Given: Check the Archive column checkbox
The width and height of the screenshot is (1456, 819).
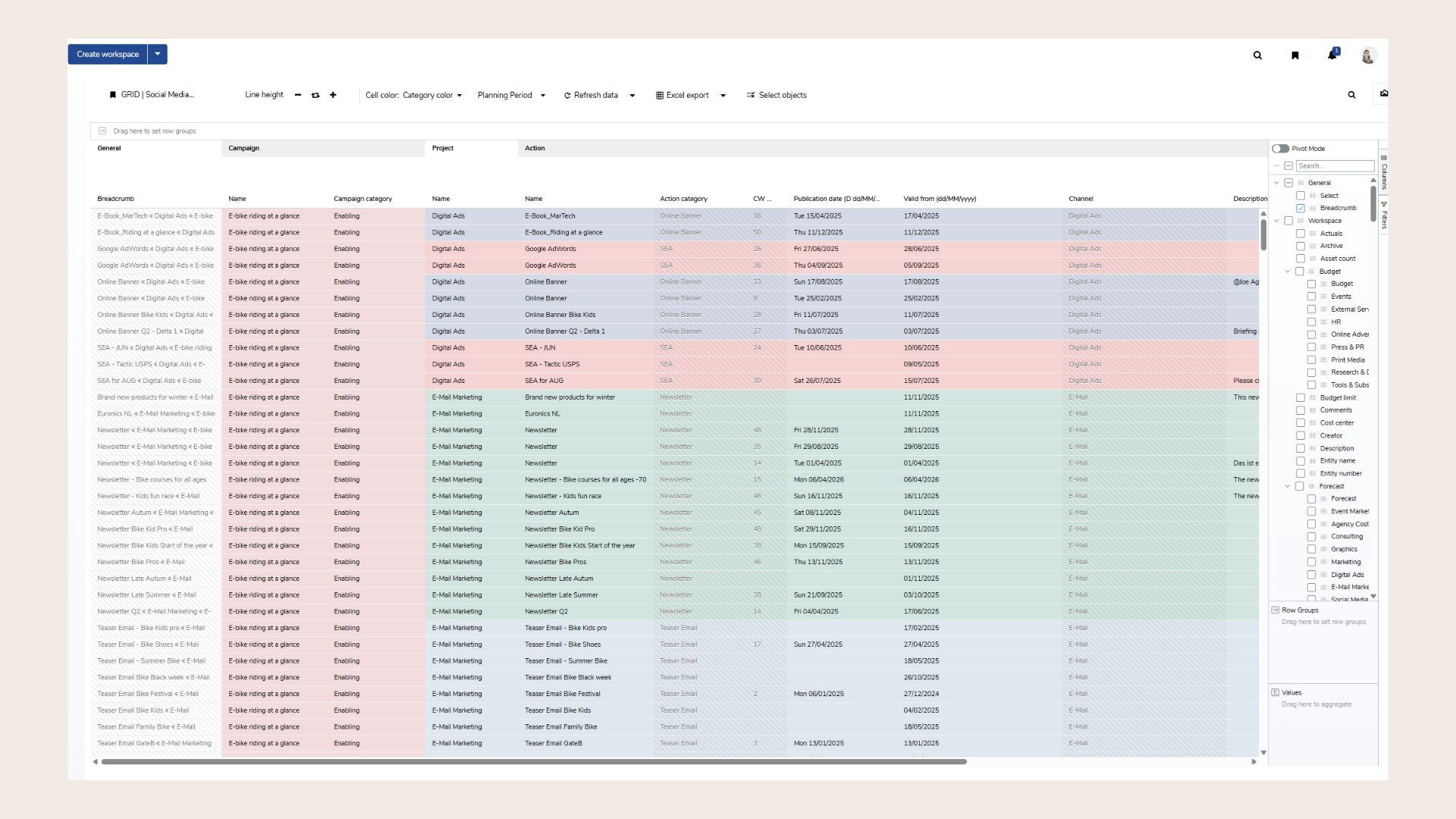Looking at the screenshot, I should click(1301, 246).
